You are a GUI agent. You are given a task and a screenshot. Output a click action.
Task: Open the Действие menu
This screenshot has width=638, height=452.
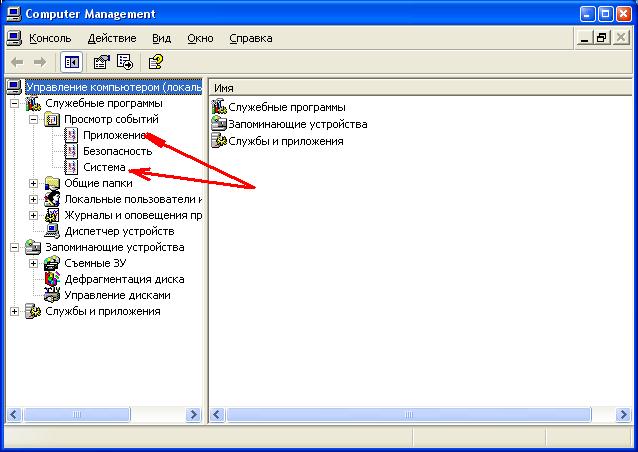112,38
